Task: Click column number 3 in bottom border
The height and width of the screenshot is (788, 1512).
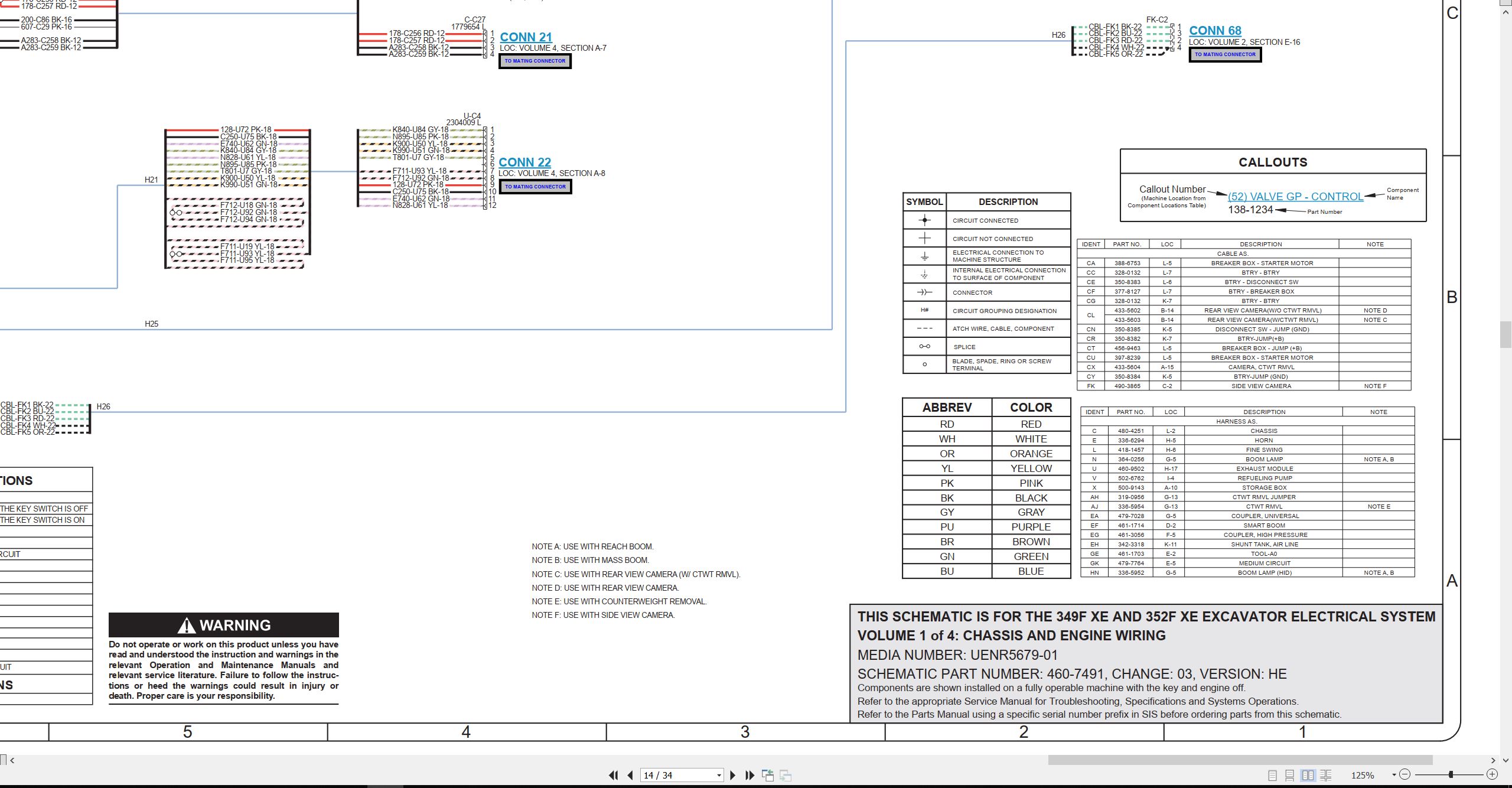Action: (745, 732)
